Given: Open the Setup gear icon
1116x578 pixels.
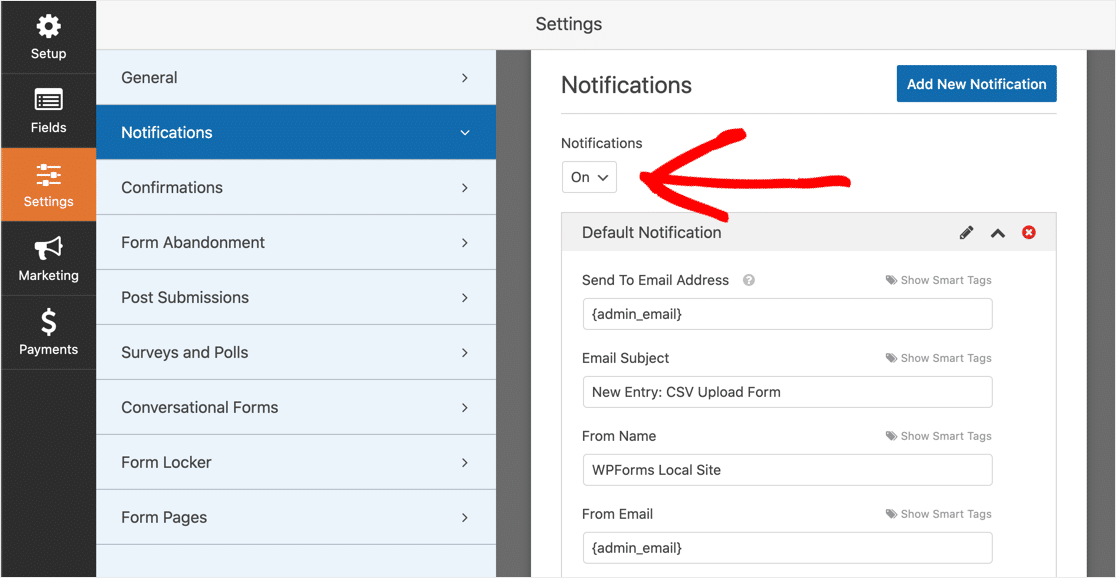Looking at the screenshot, I should tap(48, 28).
